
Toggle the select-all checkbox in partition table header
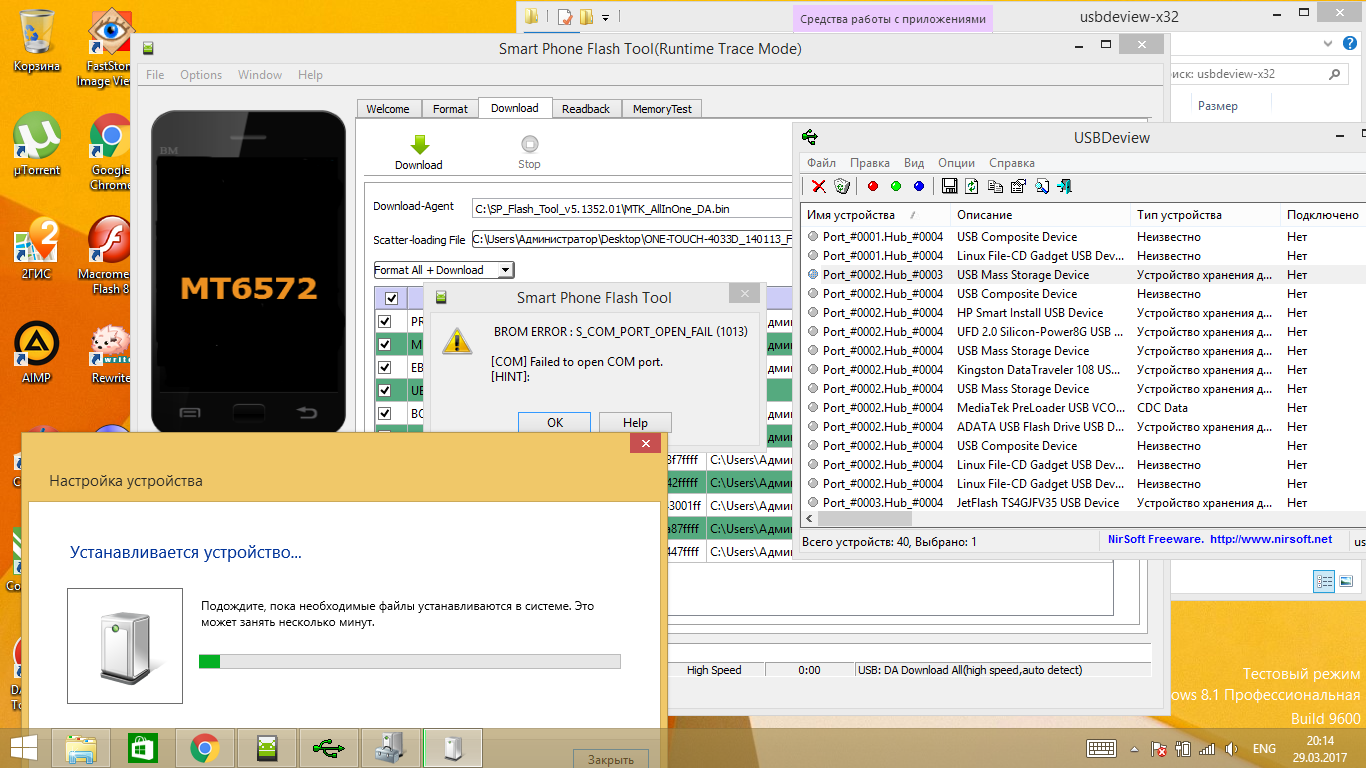(391, 298)
